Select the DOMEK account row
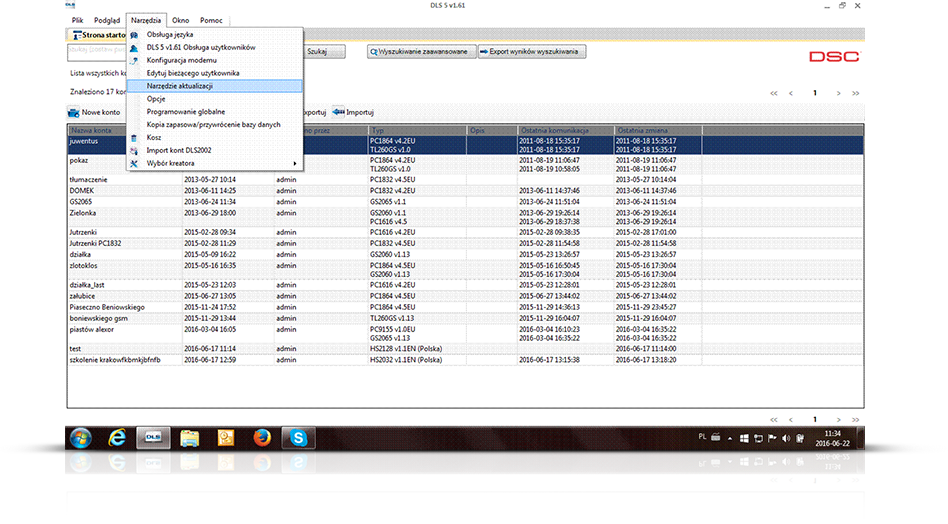 coord(465,190)
